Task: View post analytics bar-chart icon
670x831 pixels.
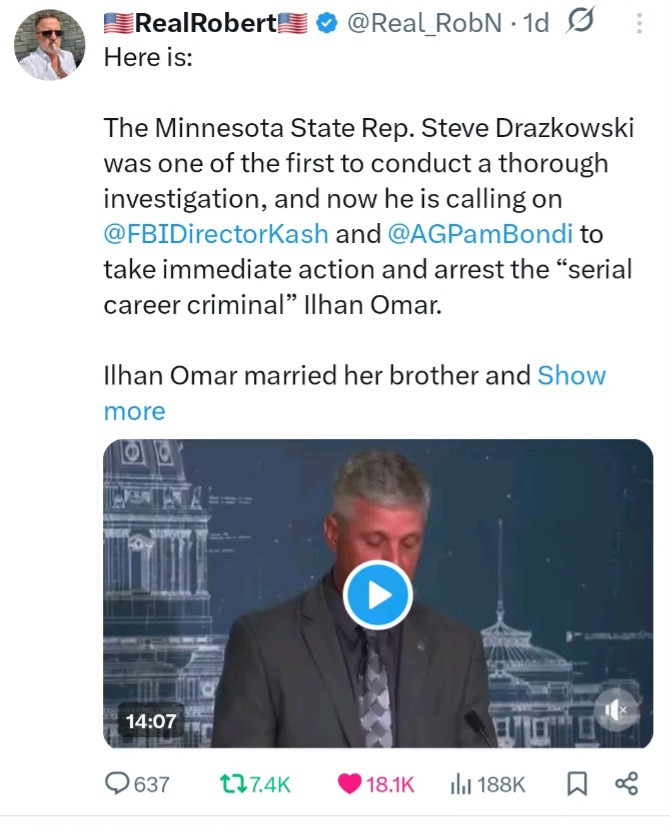Action: coord(460,784)
